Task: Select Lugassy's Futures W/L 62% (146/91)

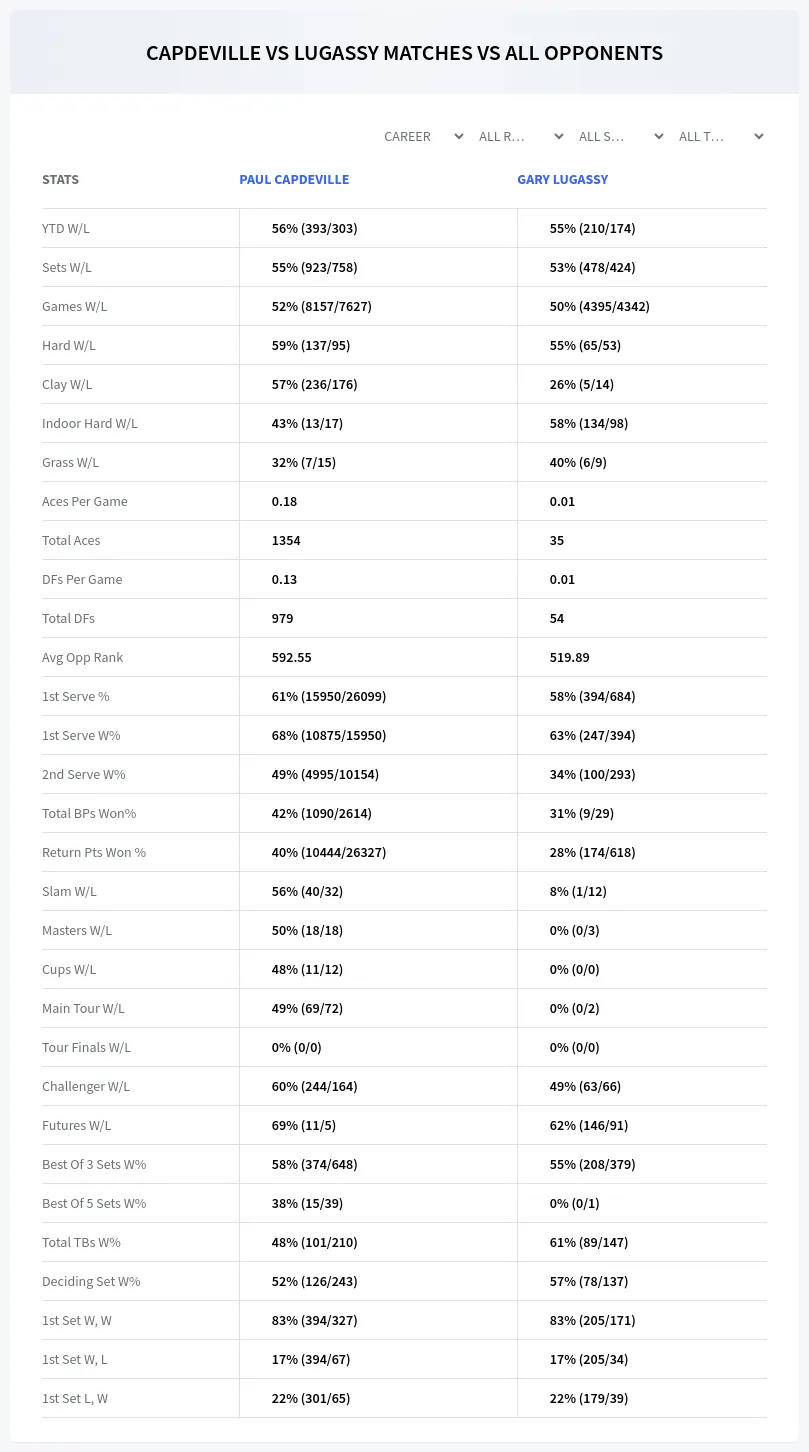Action: point(589,1125)
